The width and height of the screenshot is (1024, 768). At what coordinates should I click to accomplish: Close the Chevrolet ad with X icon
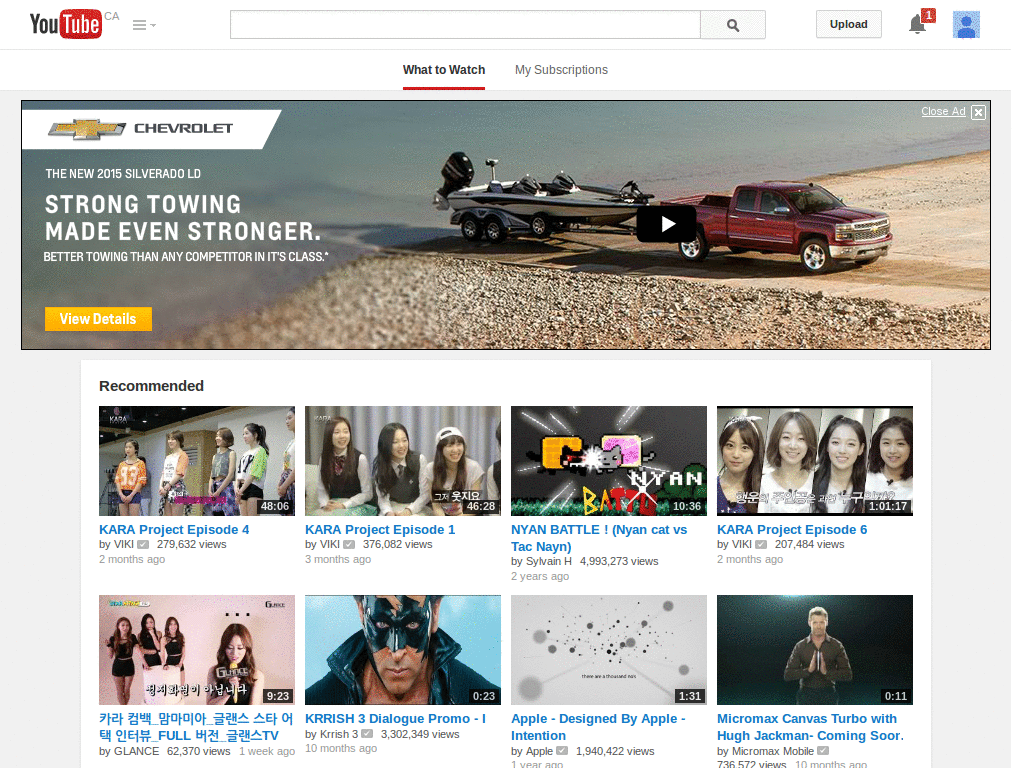[x=978, y=112]
